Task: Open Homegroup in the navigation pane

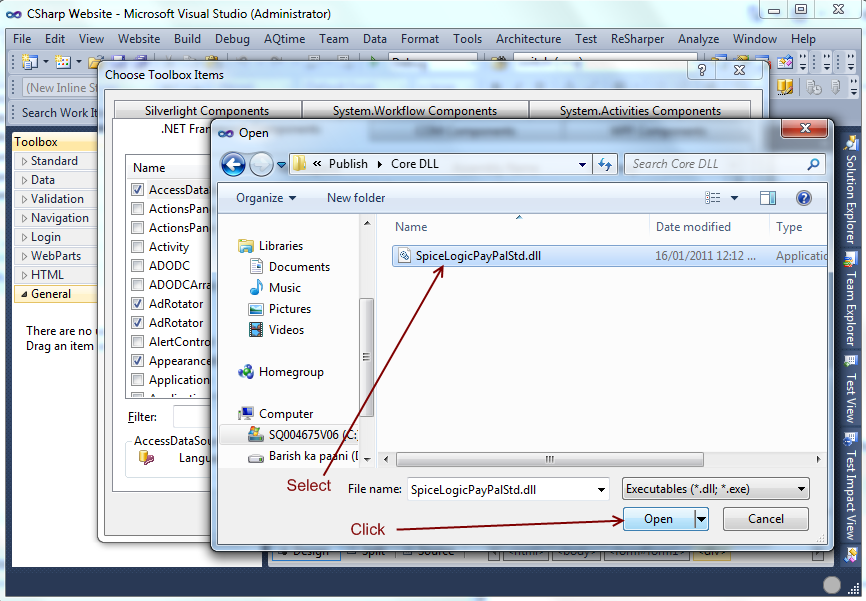Action: [290, 372]
